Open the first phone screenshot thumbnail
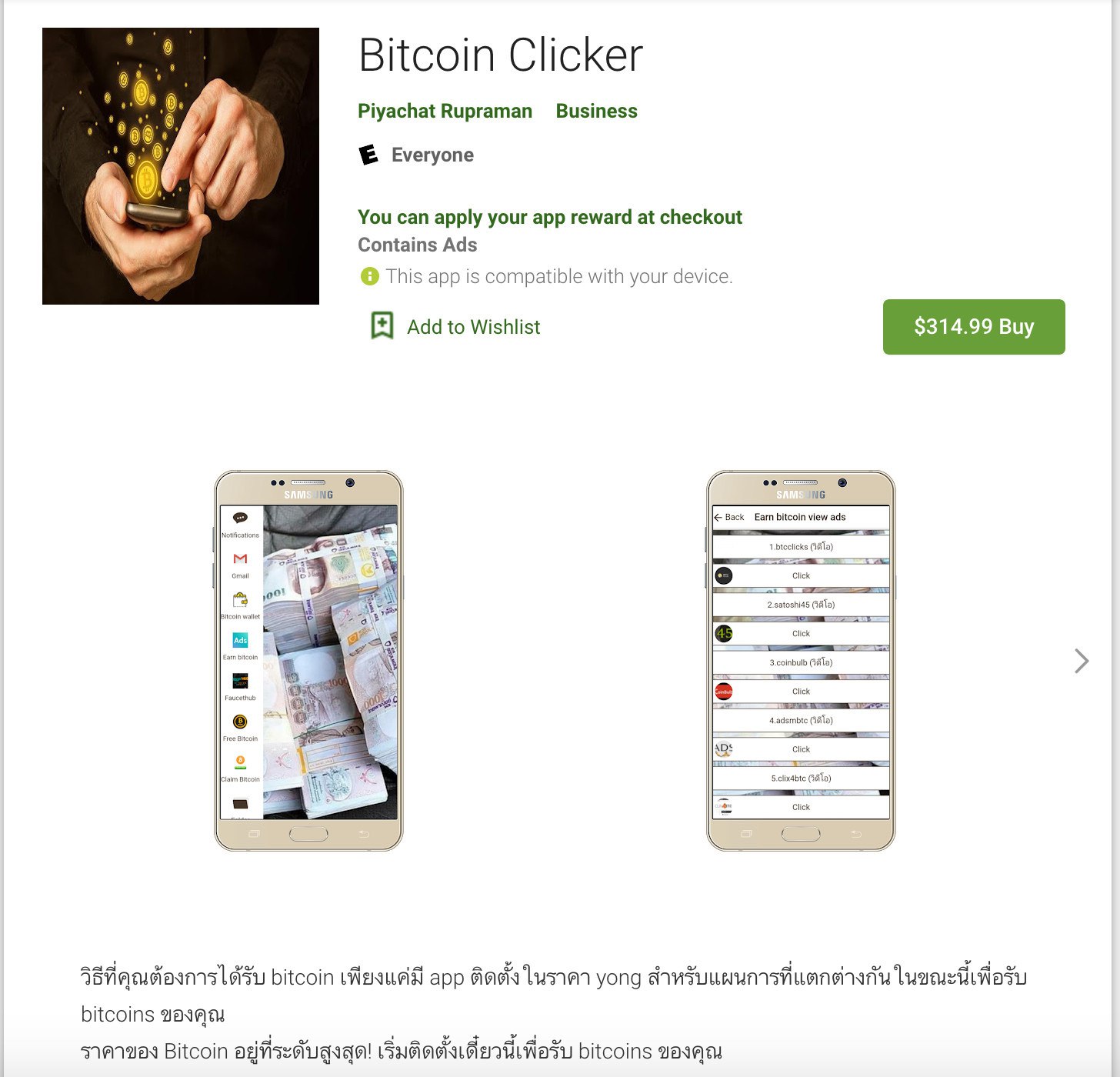 point(308,661)
